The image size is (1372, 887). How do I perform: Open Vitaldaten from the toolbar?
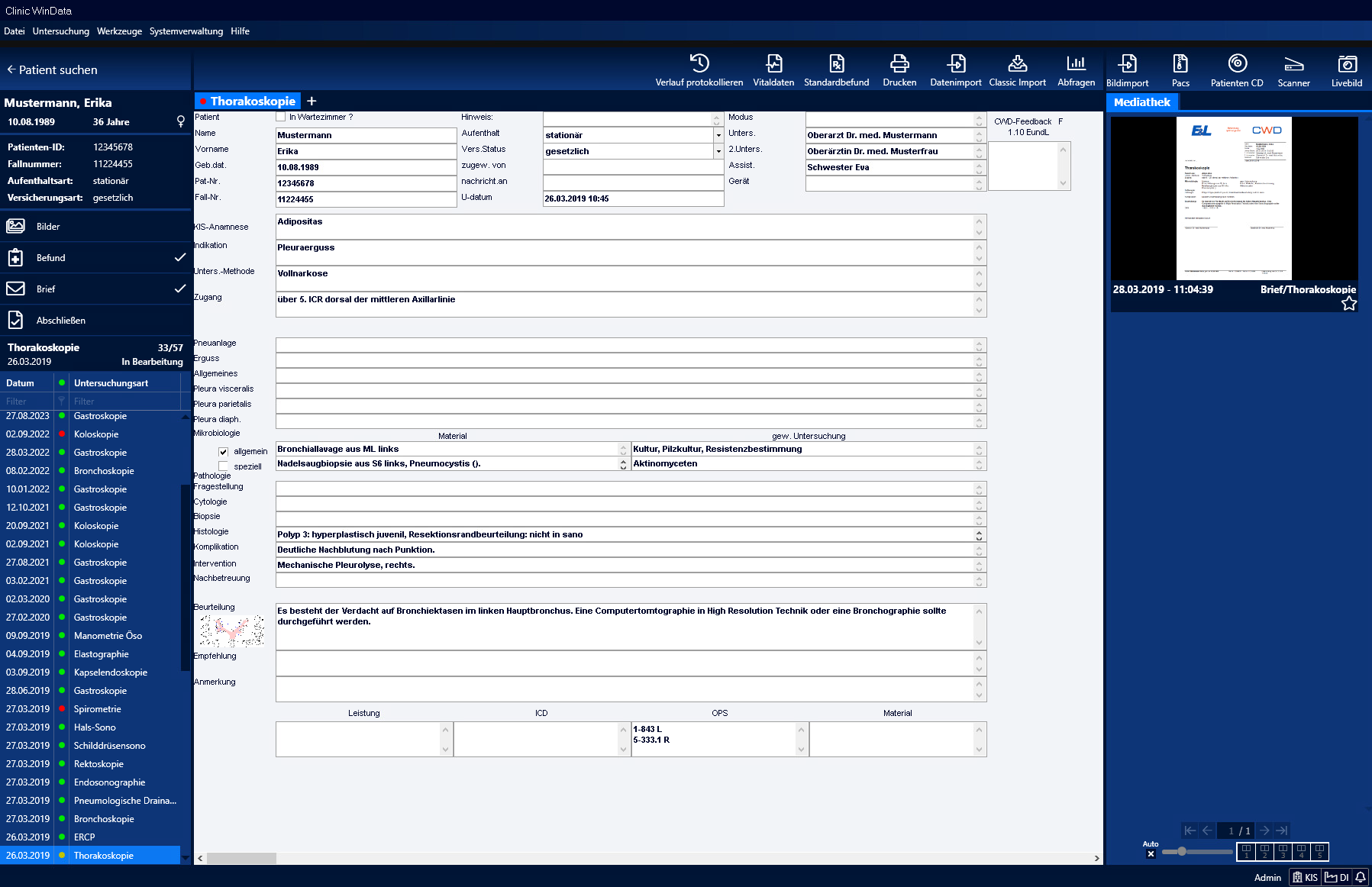coord(773,63)
